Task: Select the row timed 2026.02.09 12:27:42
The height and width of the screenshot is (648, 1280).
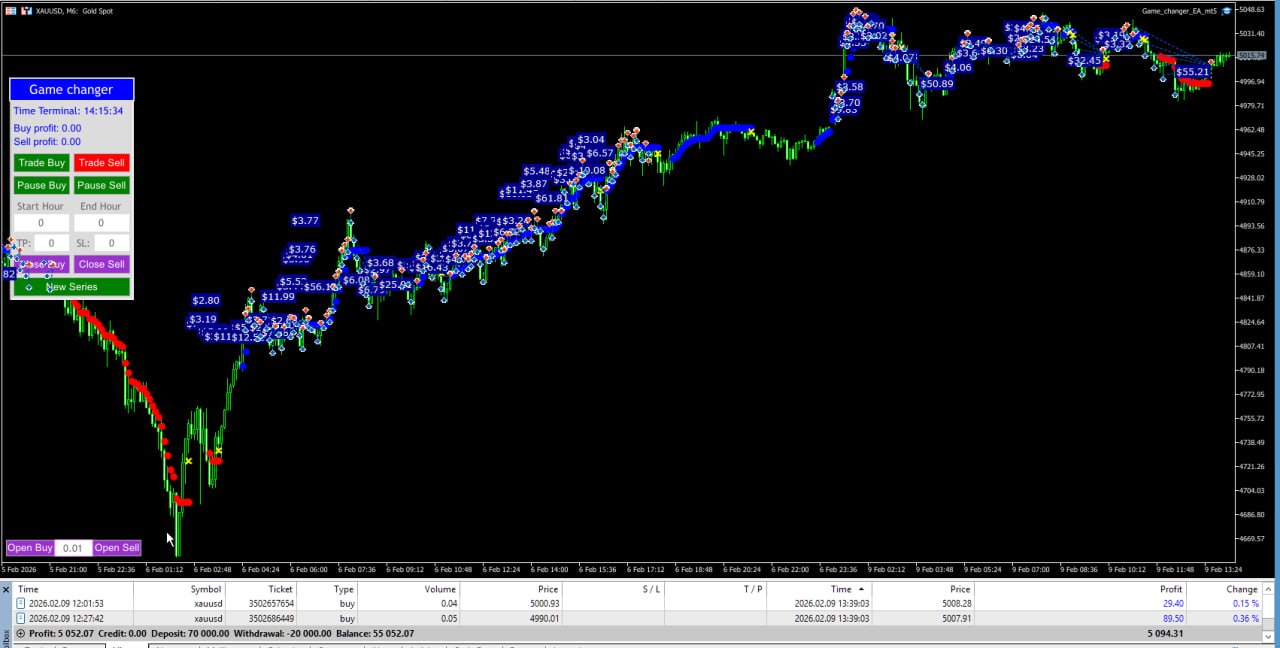Action: [638, 618]
